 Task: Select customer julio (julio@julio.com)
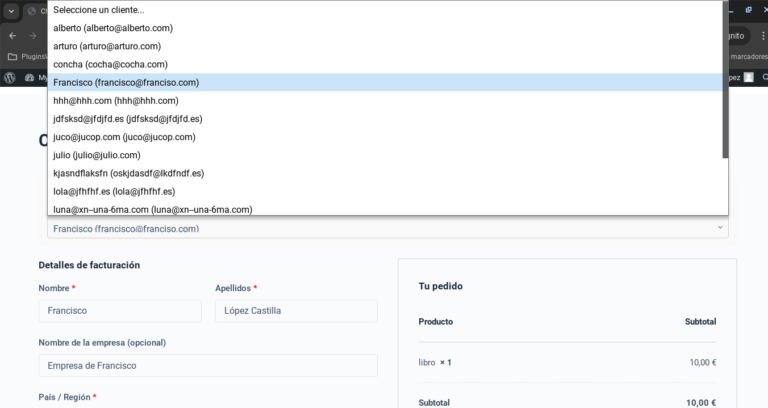click(385, 155)
